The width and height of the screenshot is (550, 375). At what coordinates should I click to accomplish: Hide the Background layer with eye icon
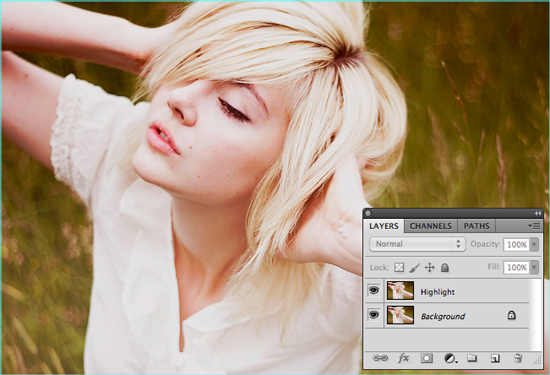374,315
